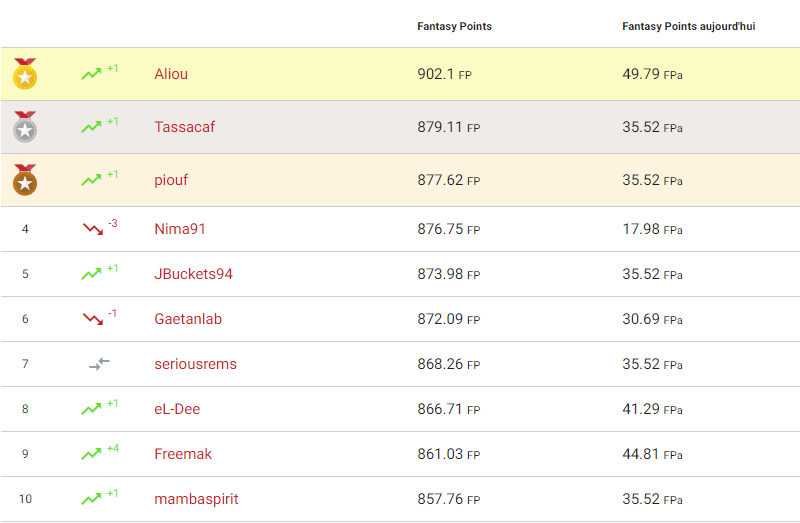The image size is (800, 523).
Task: Open piouf's profile link
Action: (x=171, y=180)
